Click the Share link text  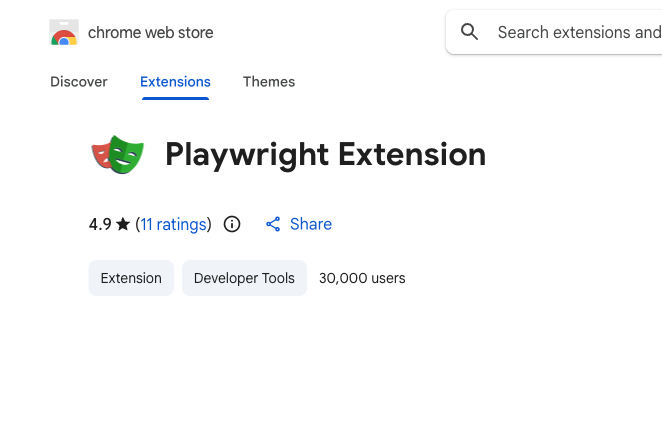coord(311,224)
